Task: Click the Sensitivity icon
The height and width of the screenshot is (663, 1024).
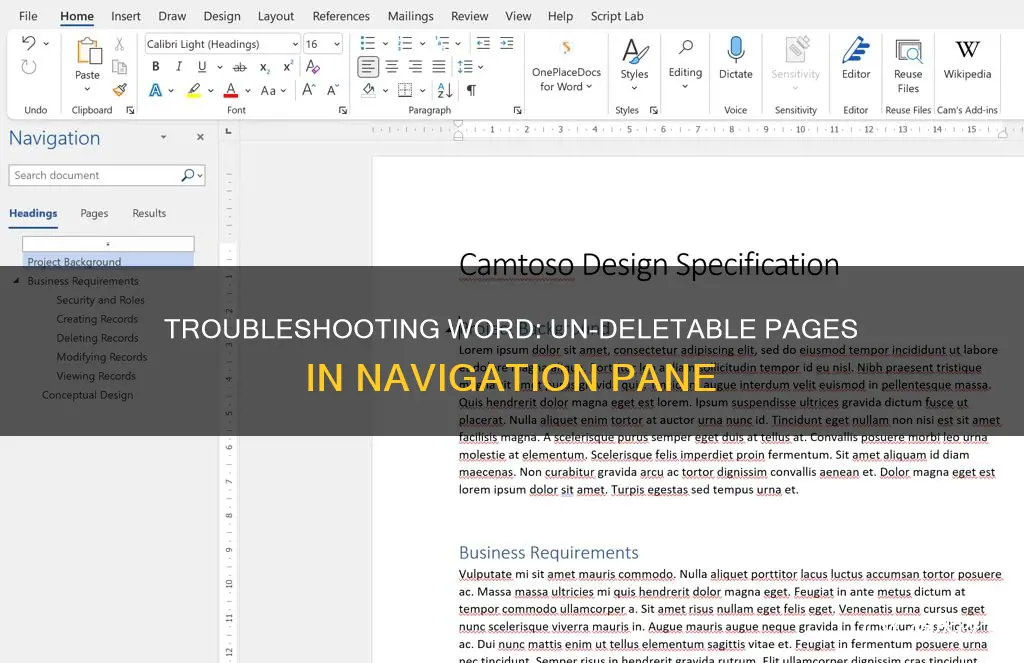Action: [796, 50]
